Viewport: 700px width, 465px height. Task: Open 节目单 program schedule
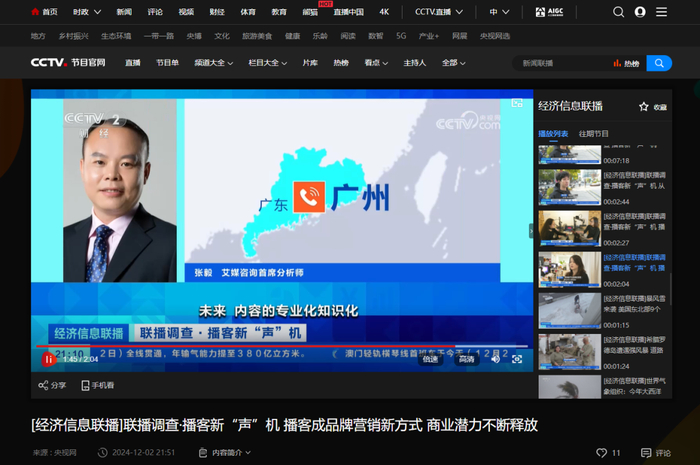pyautogui.click(x=167, y=63)
